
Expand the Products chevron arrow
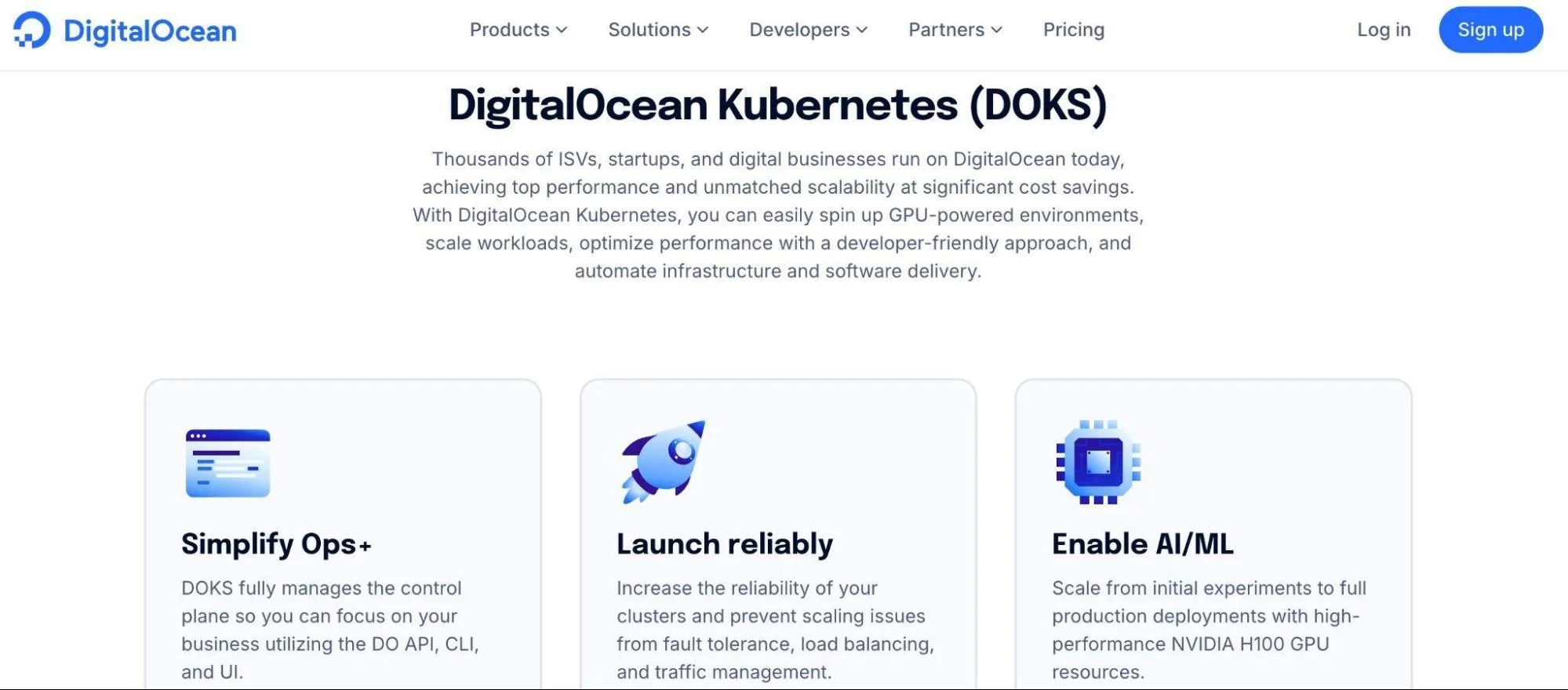pyautogui.click(x=562, y=31)
